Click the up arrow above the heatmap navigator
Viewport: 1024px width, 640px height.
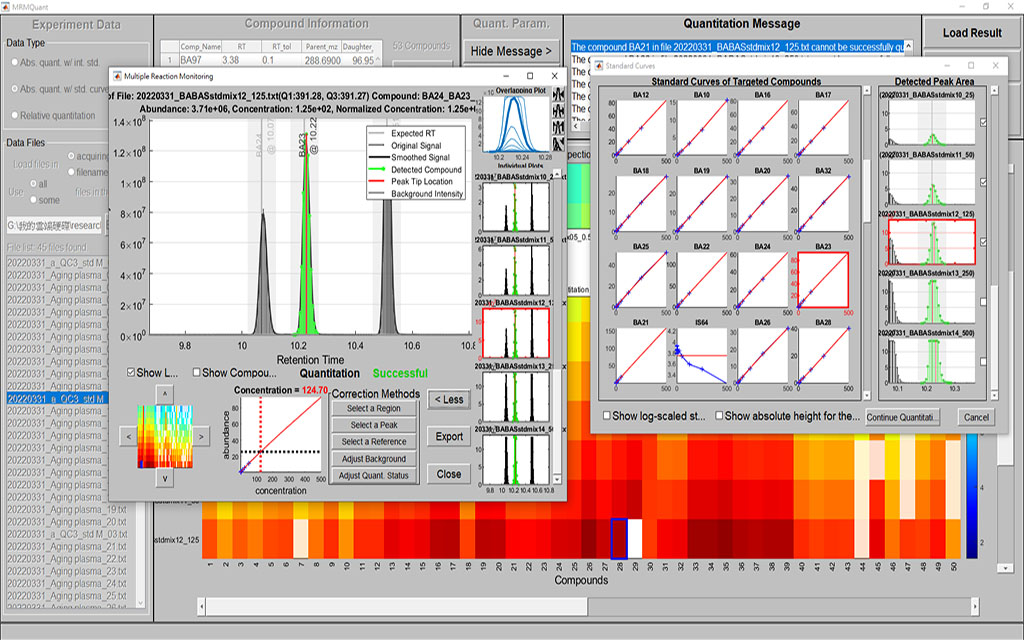[164, 395]
